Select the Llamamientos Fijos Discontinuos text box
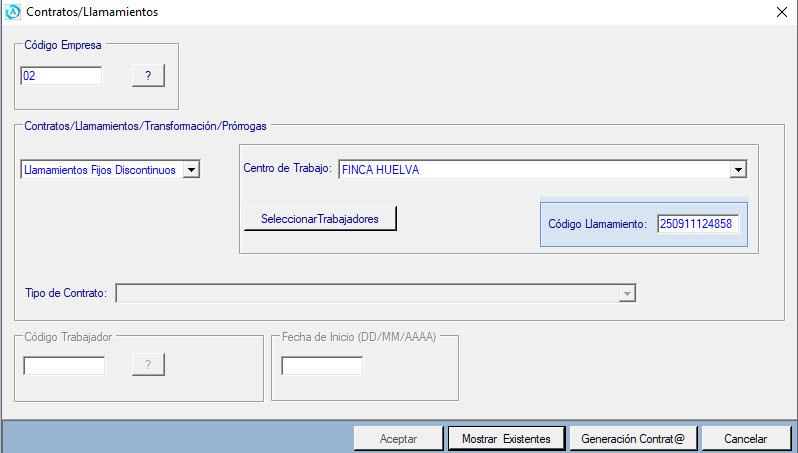The height and width of the screenshot is (453, 798). pos(101,170)
